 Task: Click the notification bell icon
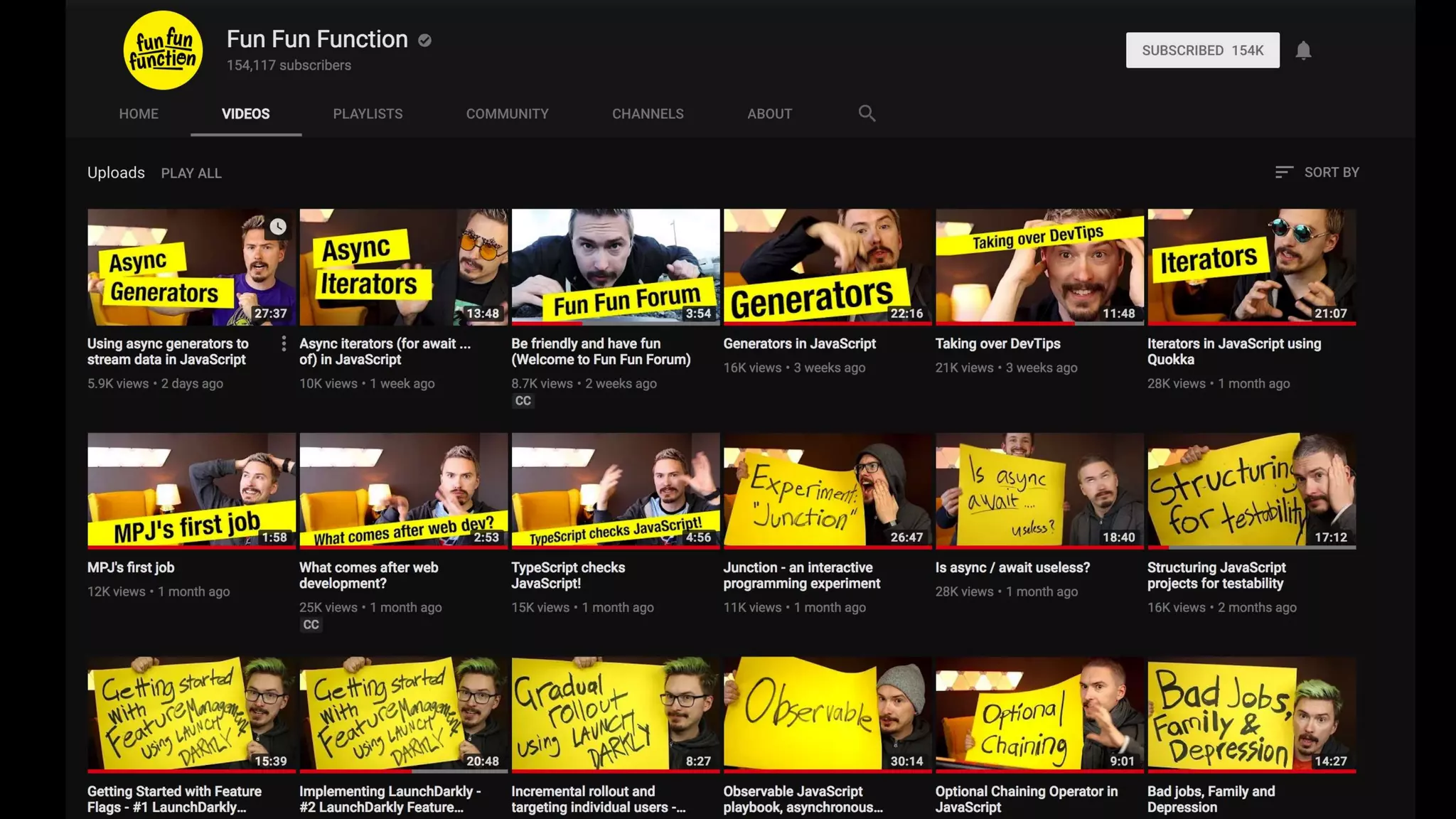click(1302, 50)
